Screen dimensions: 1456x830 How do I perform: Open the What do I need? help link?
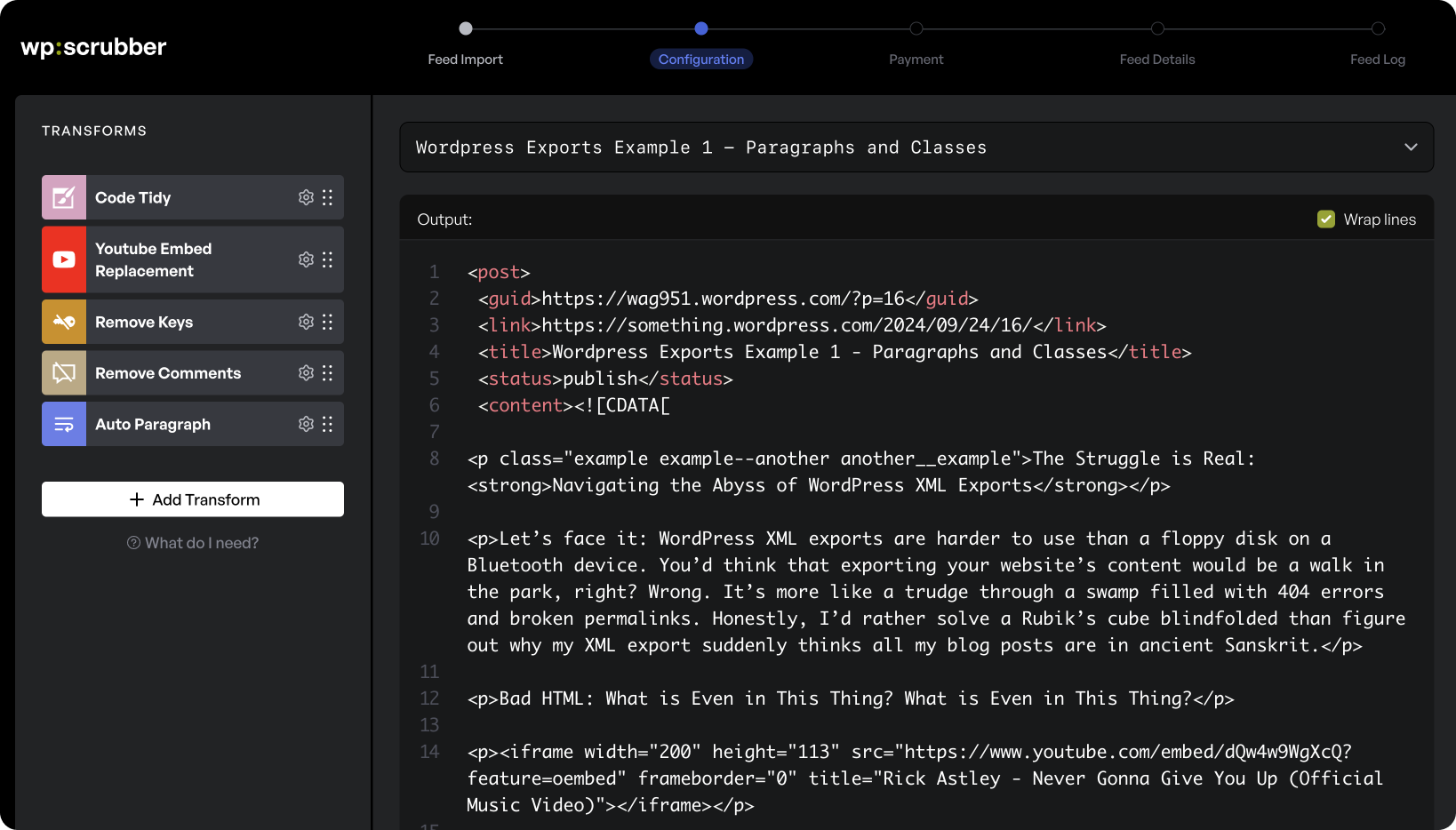point(193,543)
